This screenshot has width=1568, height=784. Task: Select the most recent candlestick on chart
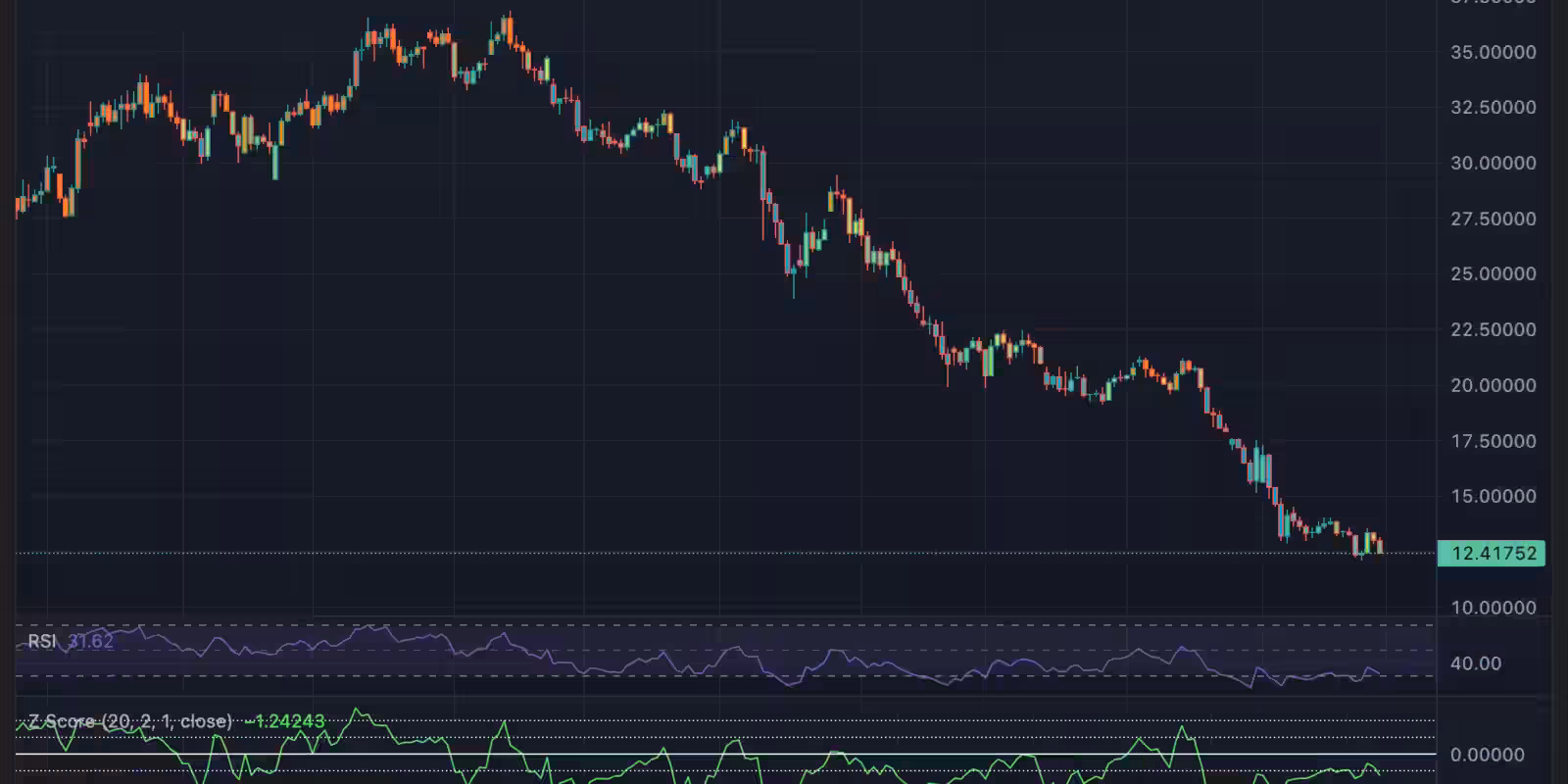pyautogui.click(x=1380, y=546)
